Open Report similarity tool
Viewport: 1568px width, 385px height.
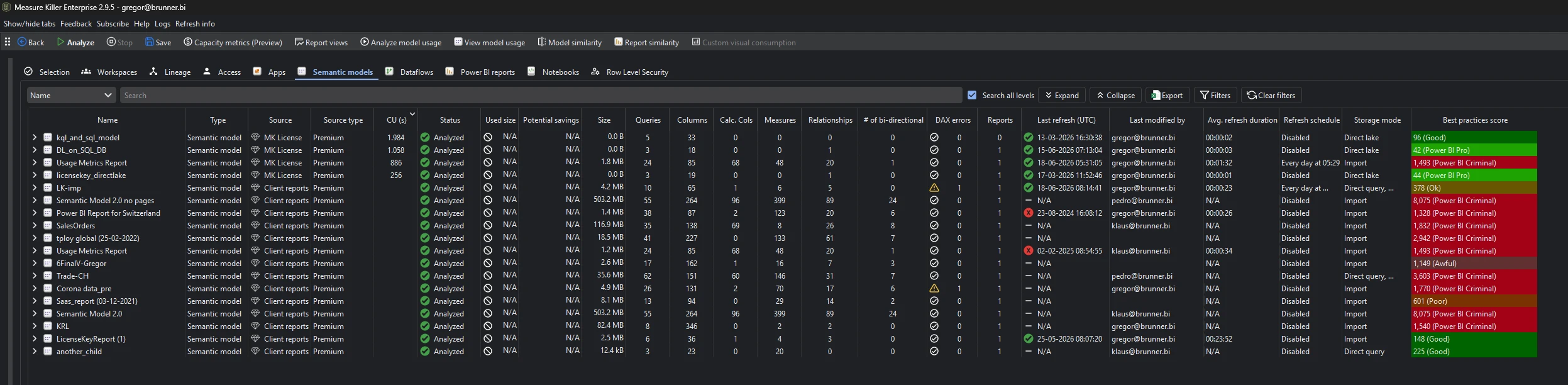coord(646,42)
